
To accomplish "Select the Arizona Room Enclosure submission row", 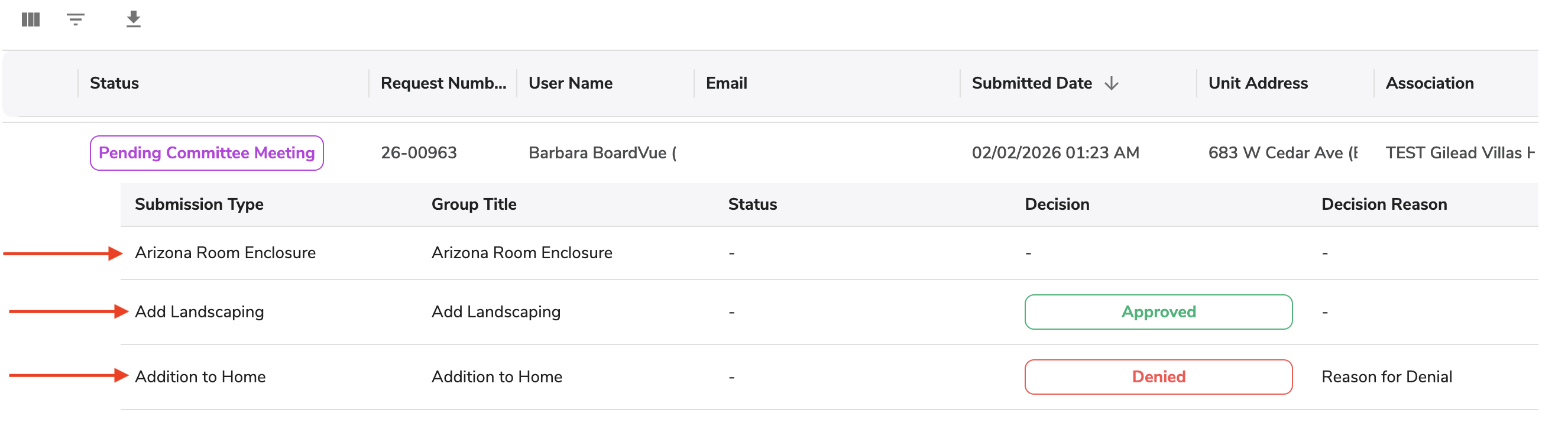I will pos(829,253).
